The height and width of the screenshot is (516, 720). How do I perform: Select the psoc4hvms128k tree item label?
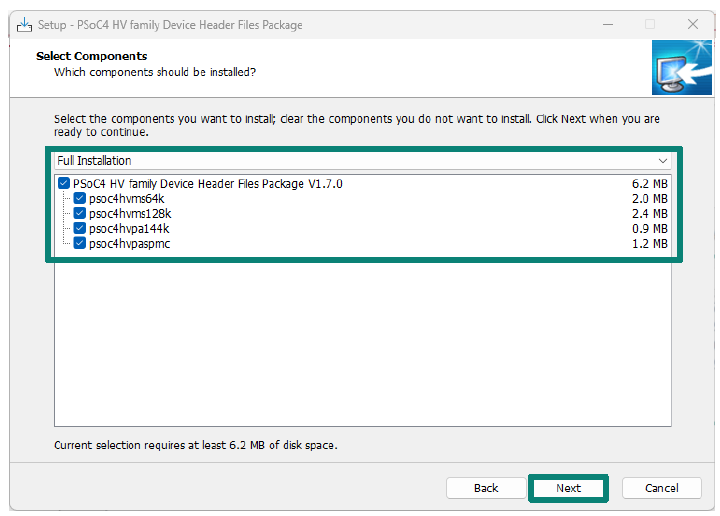coord(130,214)
